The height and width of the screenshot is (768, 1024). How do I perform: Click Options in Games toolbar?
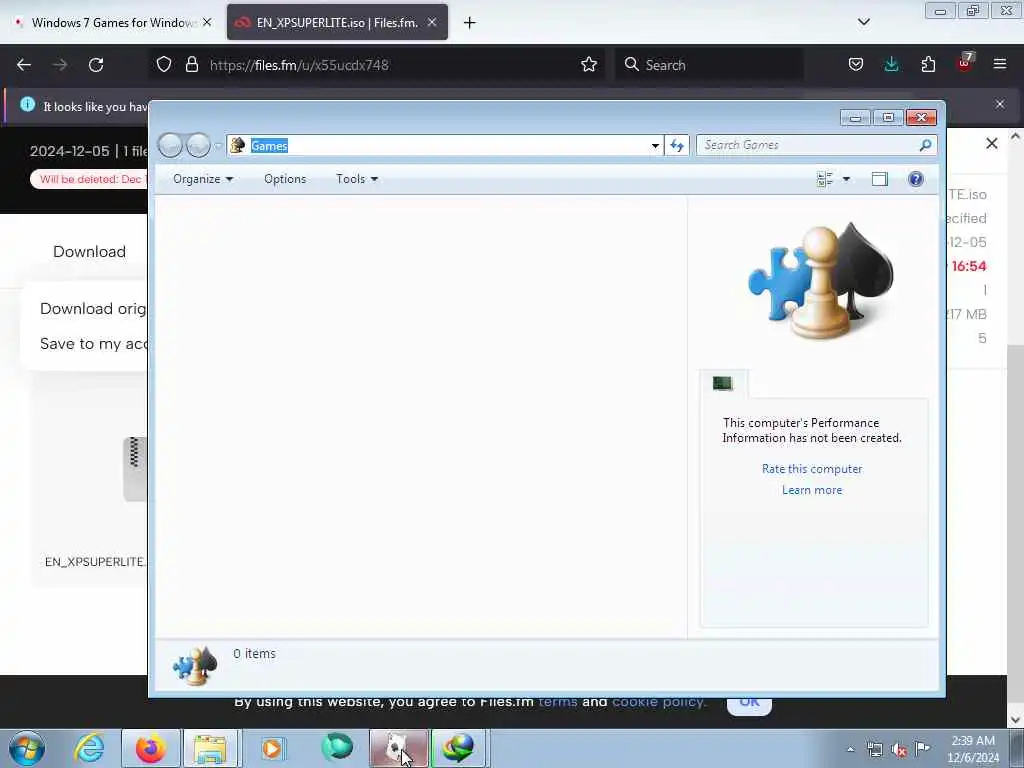(x=285, y=179)
